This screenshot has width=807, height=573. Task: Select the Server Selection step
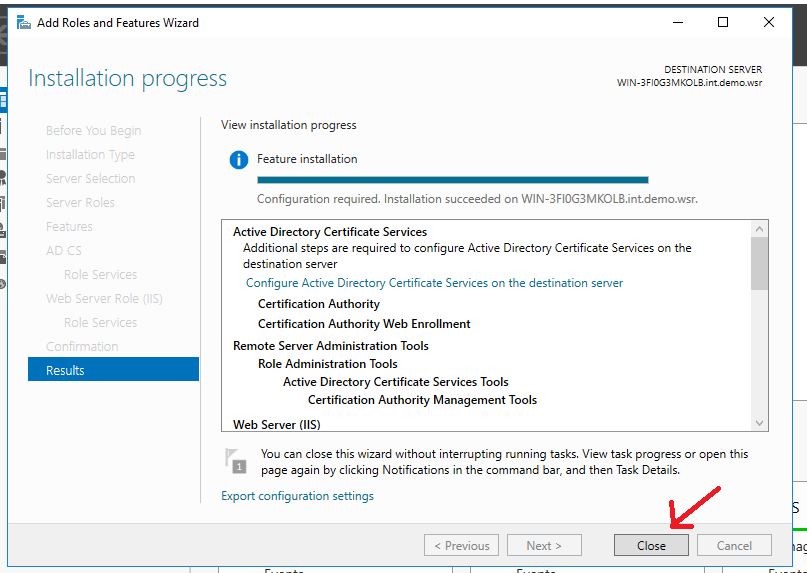91,178
